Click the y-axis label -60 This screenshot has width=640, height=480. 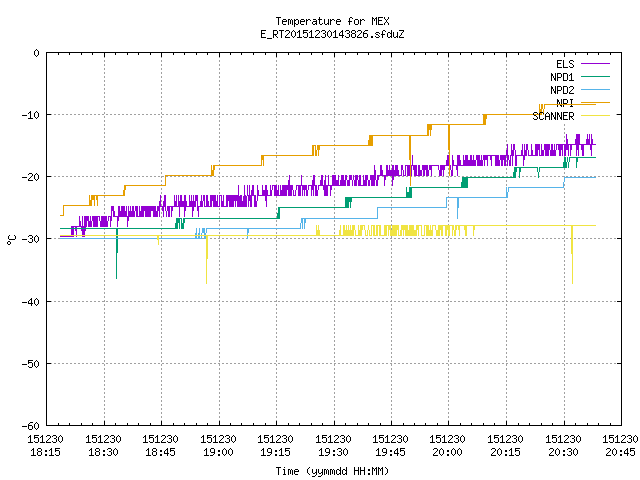click(x=31, y=426)
